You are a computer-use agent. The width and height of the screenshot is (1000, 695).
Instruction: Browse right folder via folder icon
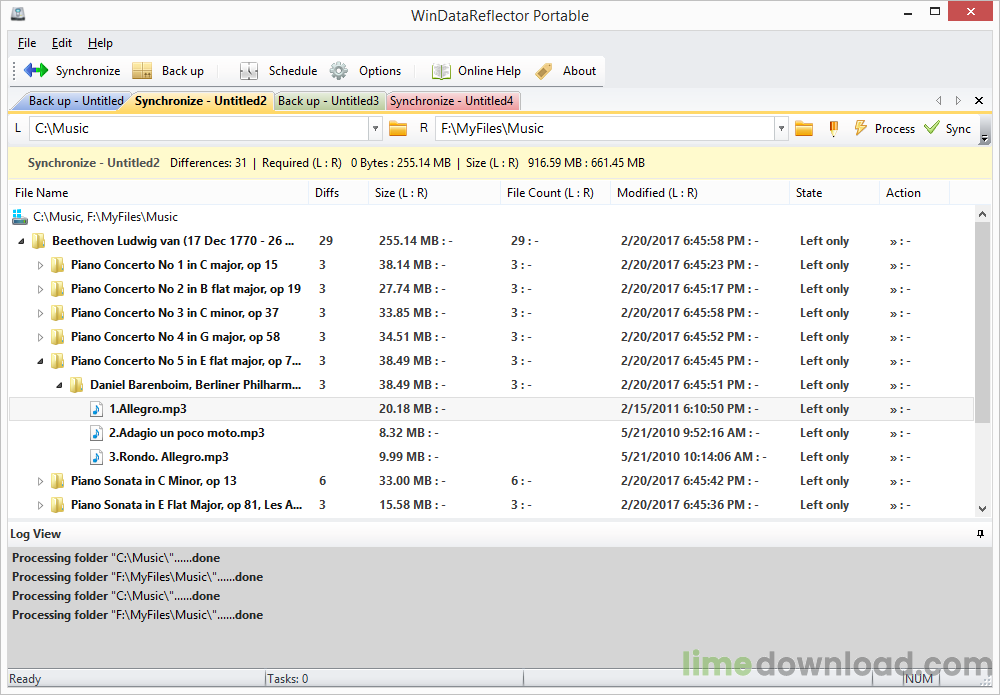[804, 129]
